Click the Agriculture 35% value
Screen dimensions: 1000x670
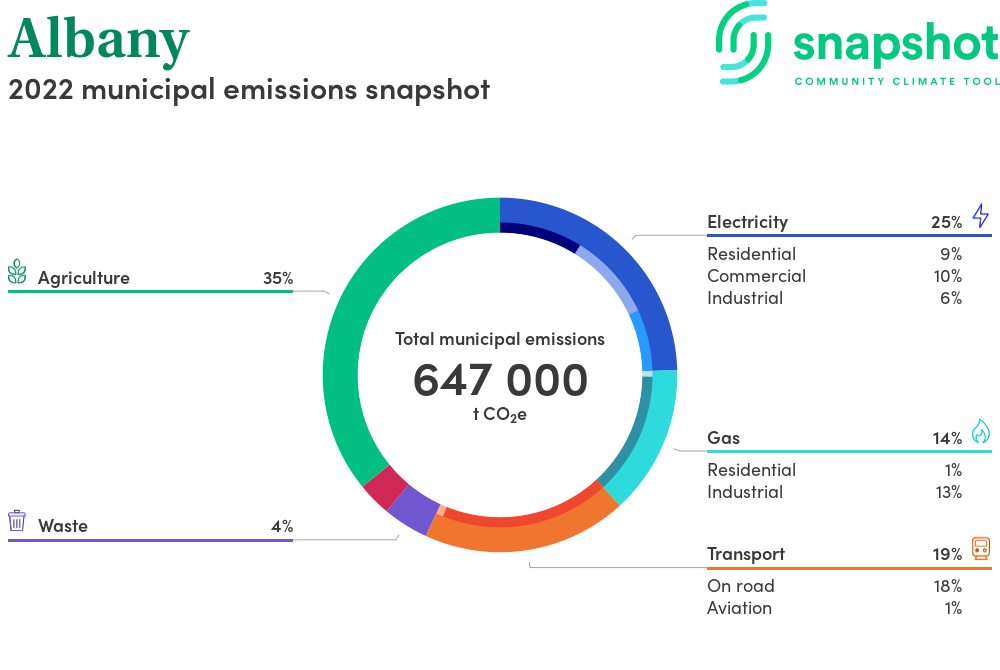278,278
